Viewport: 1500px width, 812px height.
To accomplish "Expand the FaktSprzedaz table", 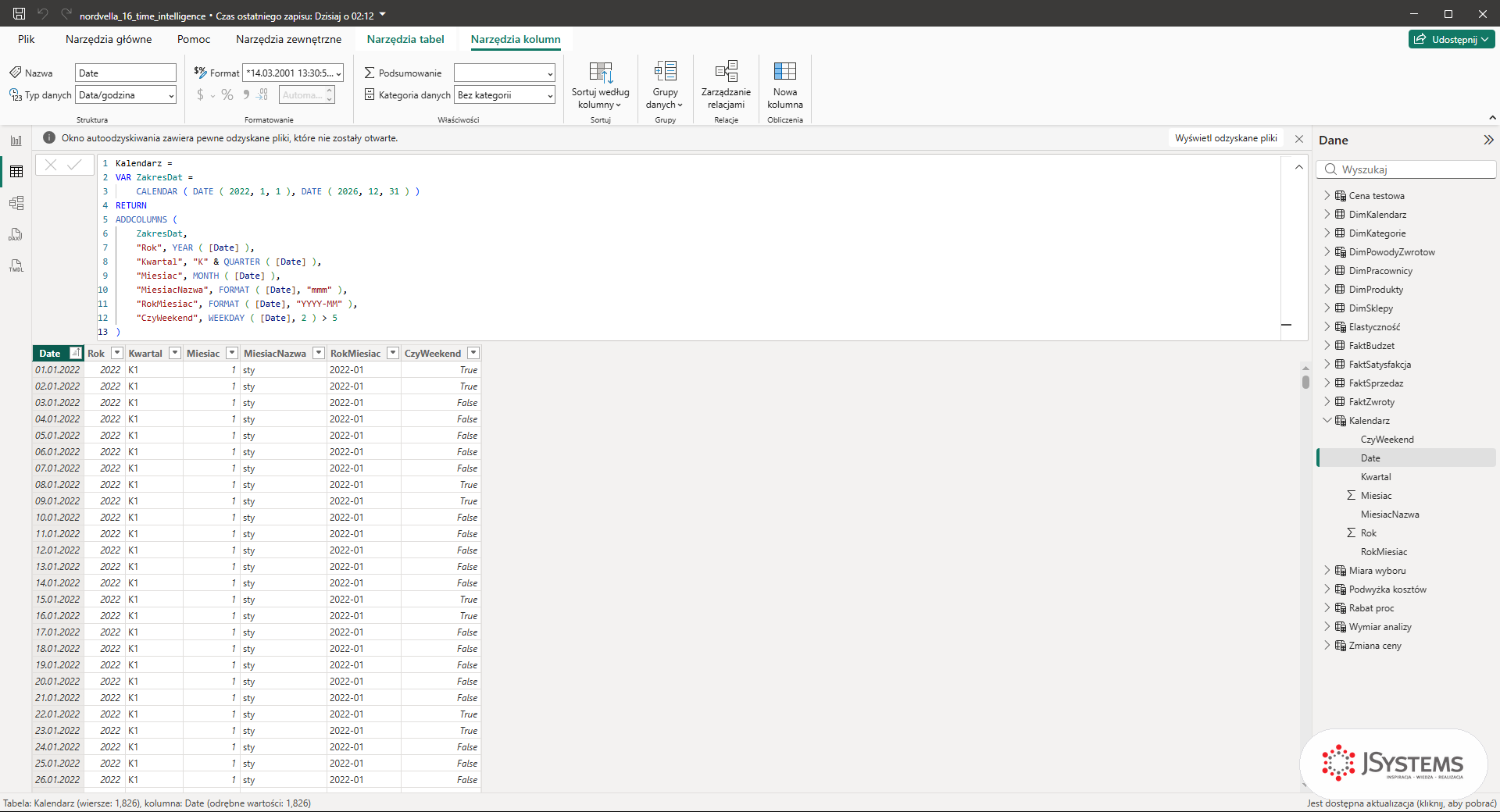I will [x=1327, y=383].
